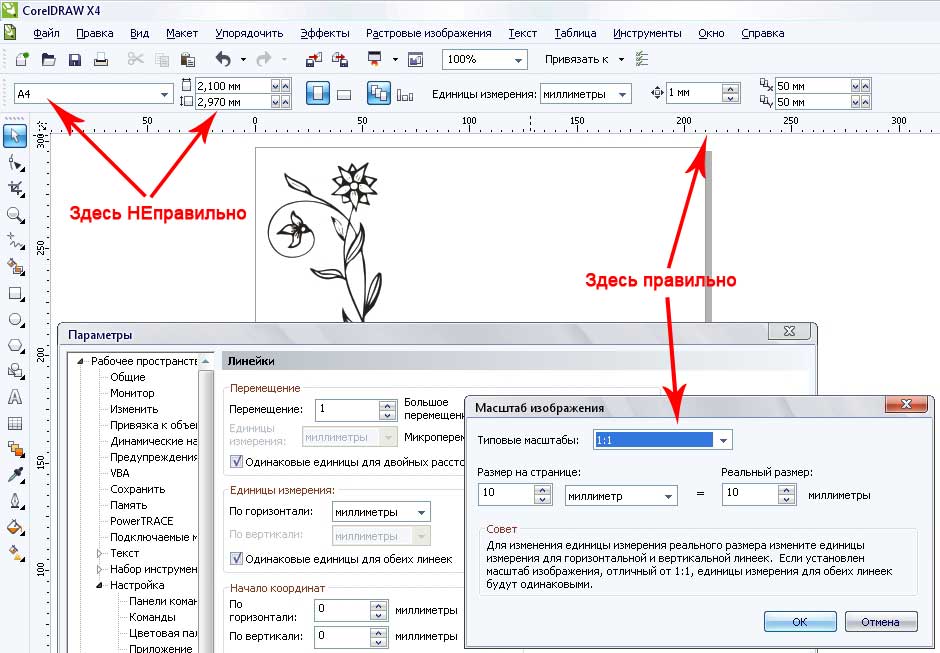Select the Basic shapes tool
The width and height of the screenshot is (940, 653).
[x=16, y=371]
